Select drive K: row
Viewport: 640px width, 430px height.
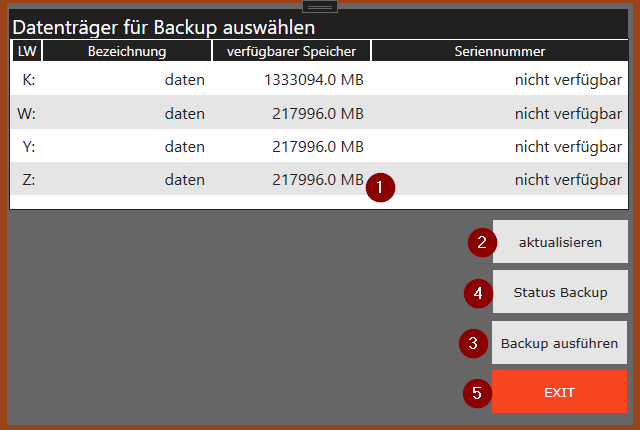pyautogui.click(x=319, y=79)
